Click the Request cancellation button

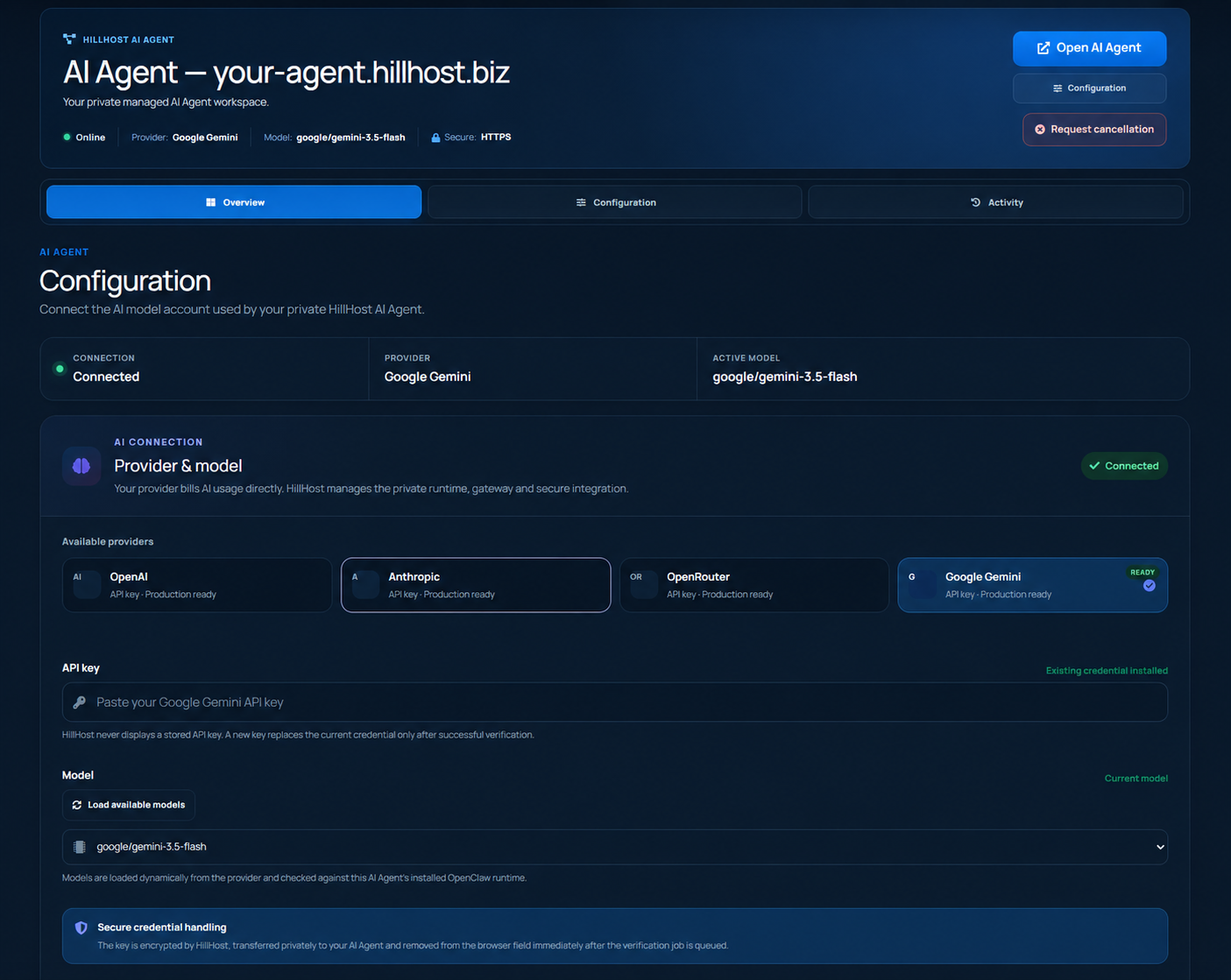(x=1094, y=130)
